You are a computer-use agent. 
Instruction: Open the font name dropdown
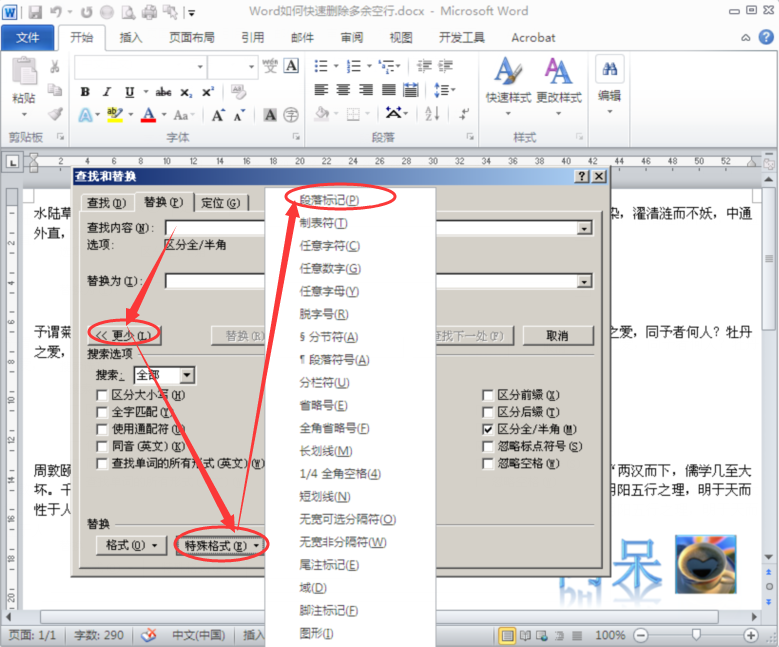(x=200, y=67)
